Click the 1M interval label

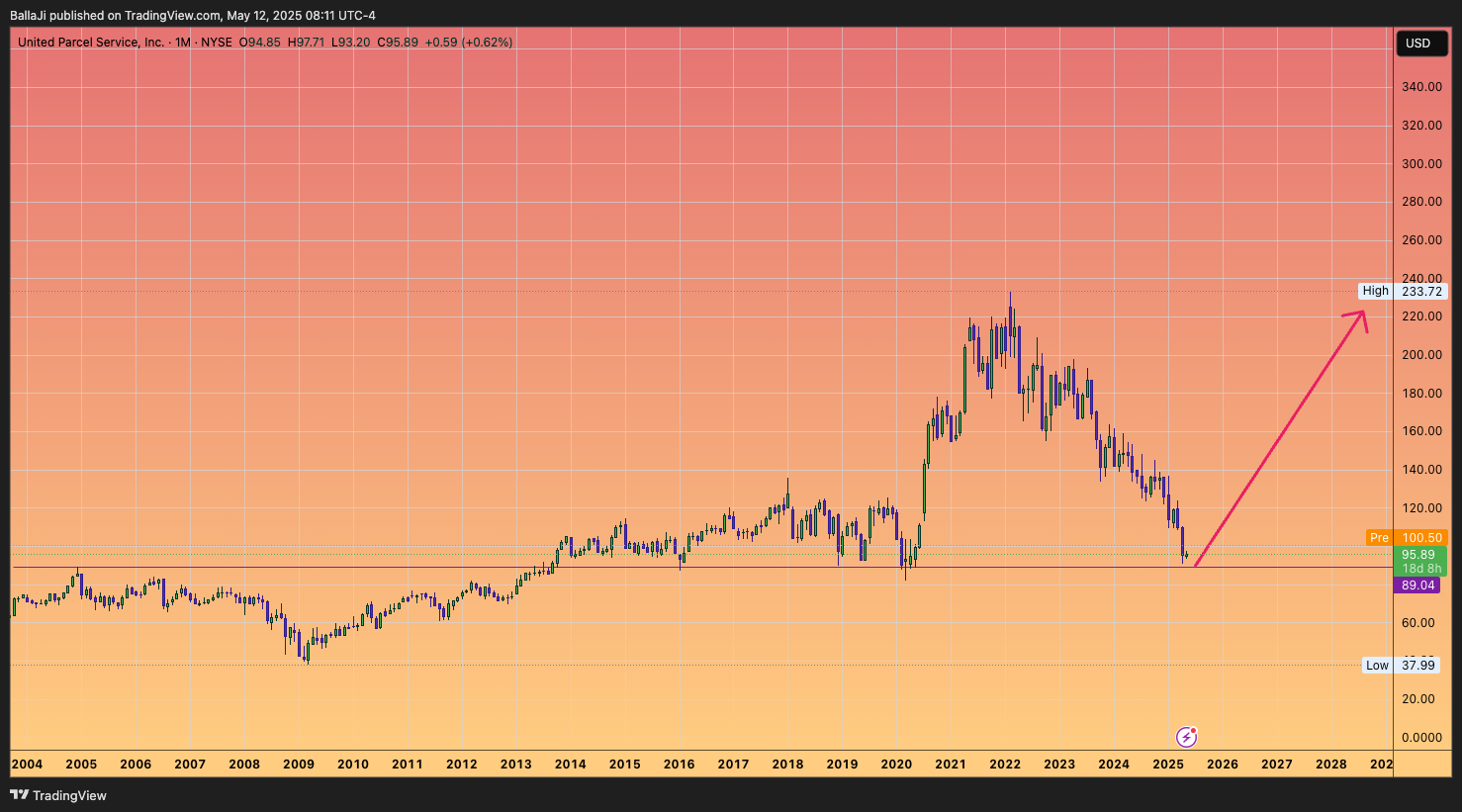click(183, 43)
